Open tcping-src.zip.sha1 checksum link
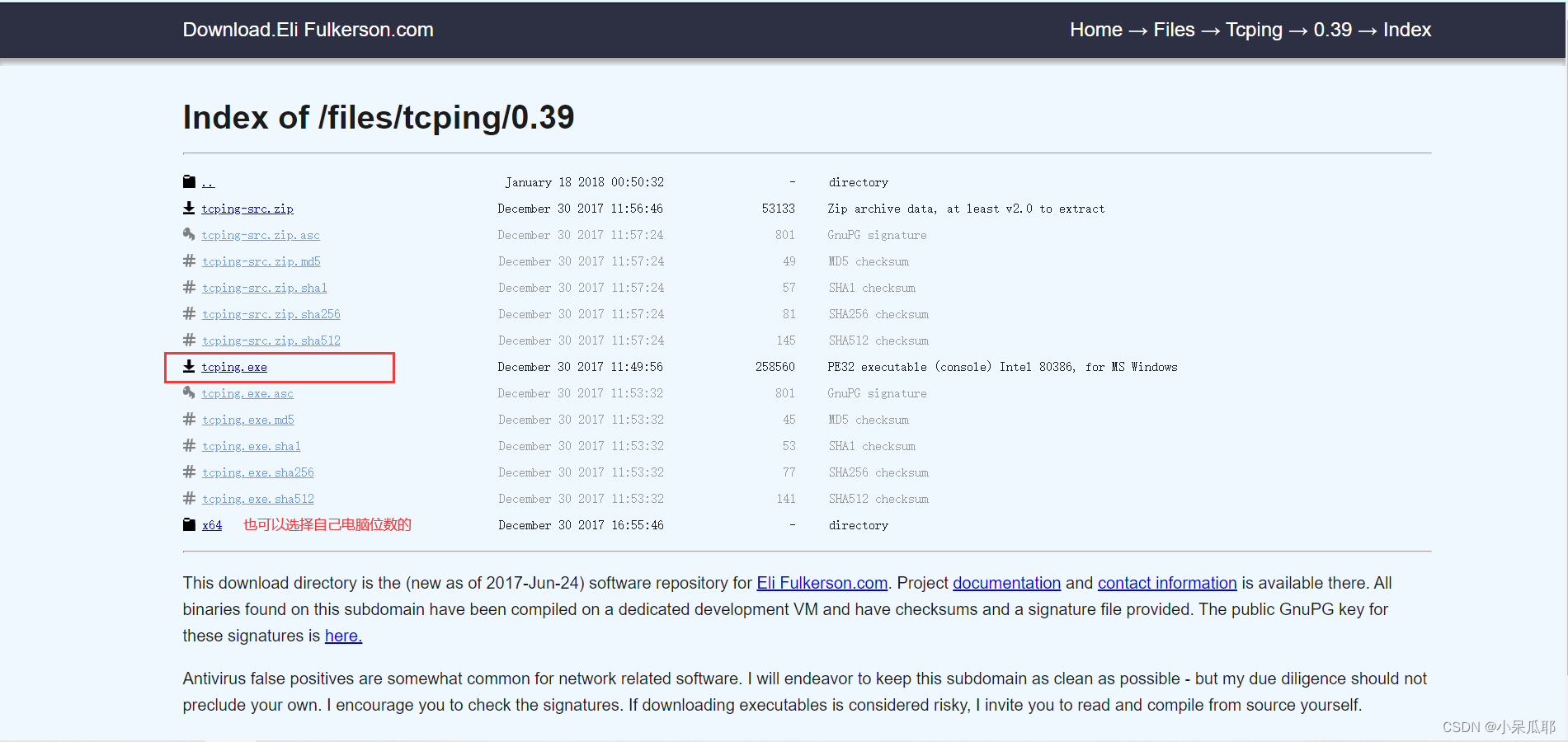1568x742 pixels. click(x=264, y=288)
